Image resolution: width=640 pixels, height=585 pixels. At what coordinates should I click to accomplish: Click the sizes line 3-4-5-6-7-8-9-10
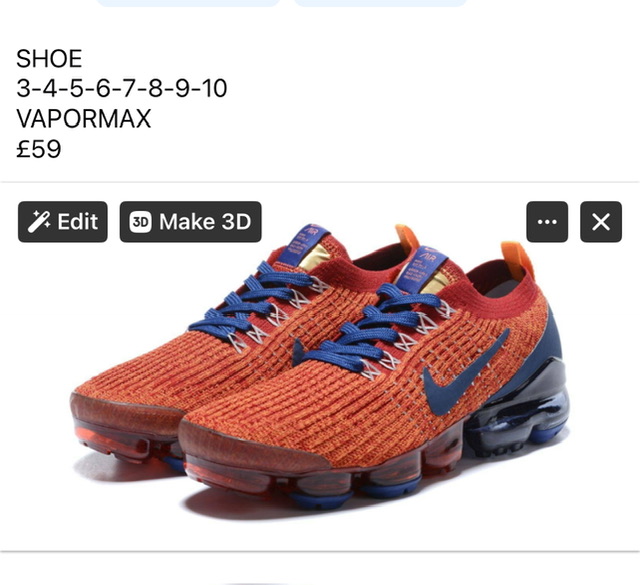click(122, 88)
